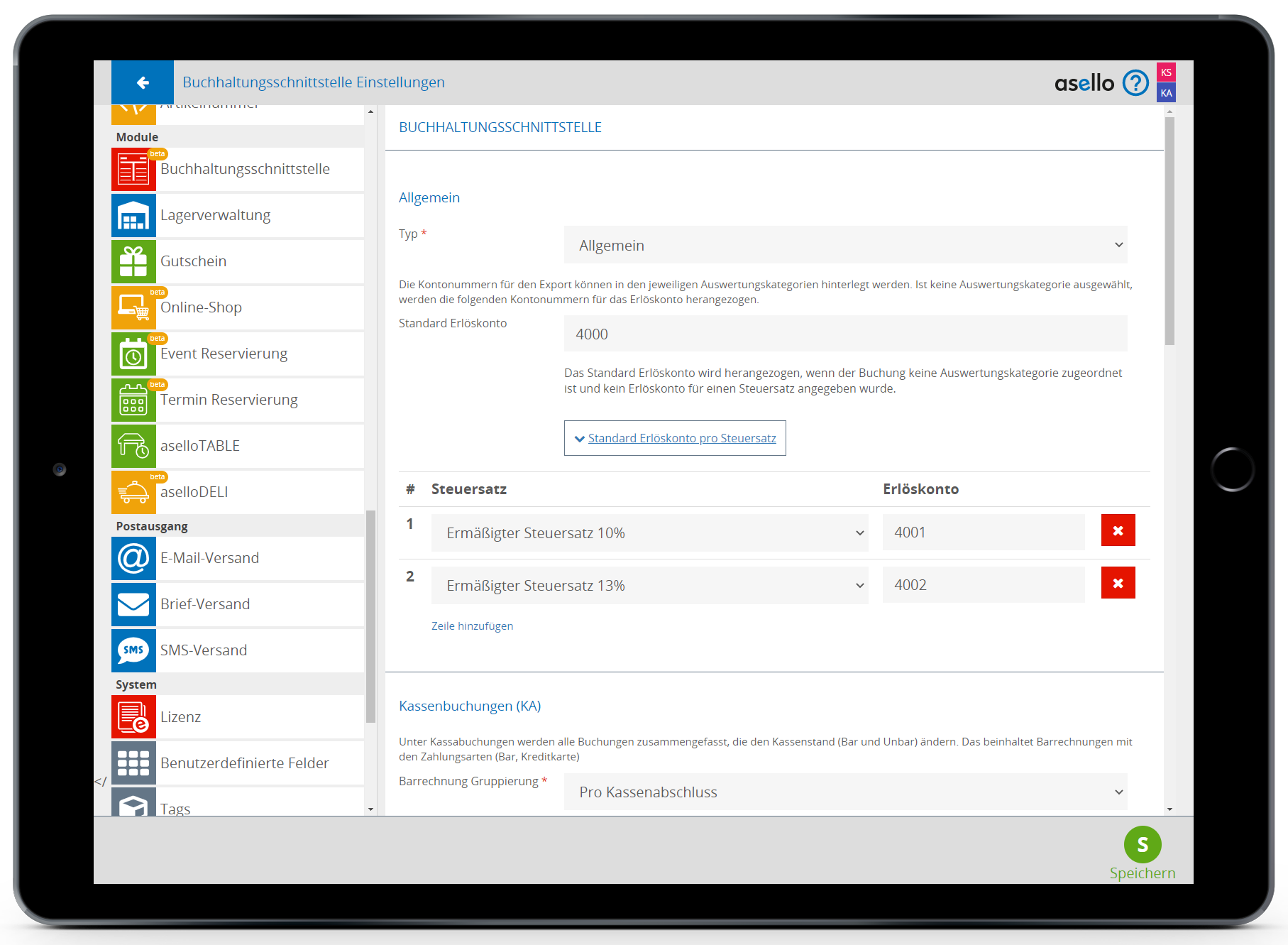Collapse Standard Erlöskonto pro Steuersatz section
Screen dimensions: 1288x945
675,439
